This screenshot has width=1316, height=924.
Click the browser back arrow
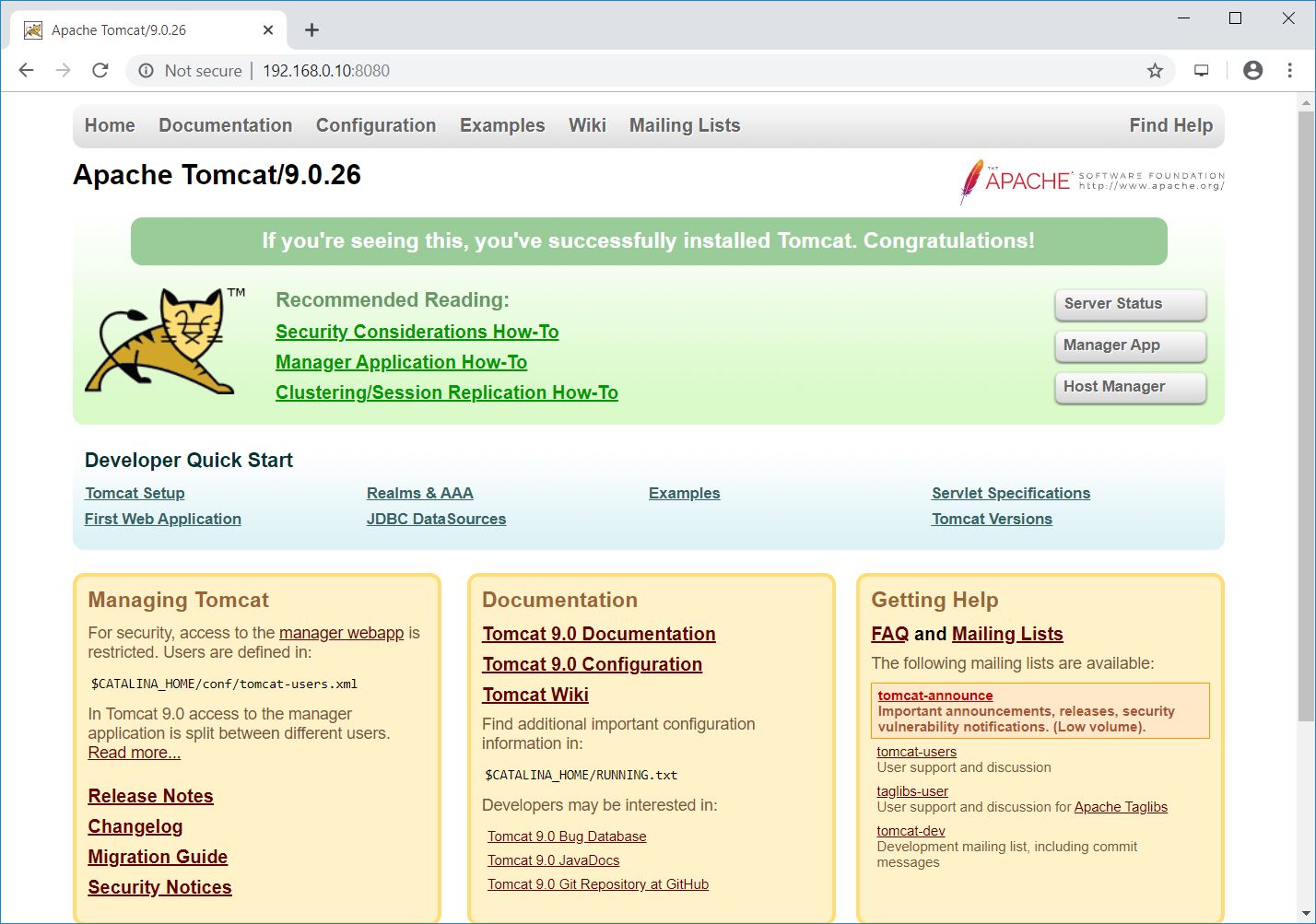(x=25, y=70)
